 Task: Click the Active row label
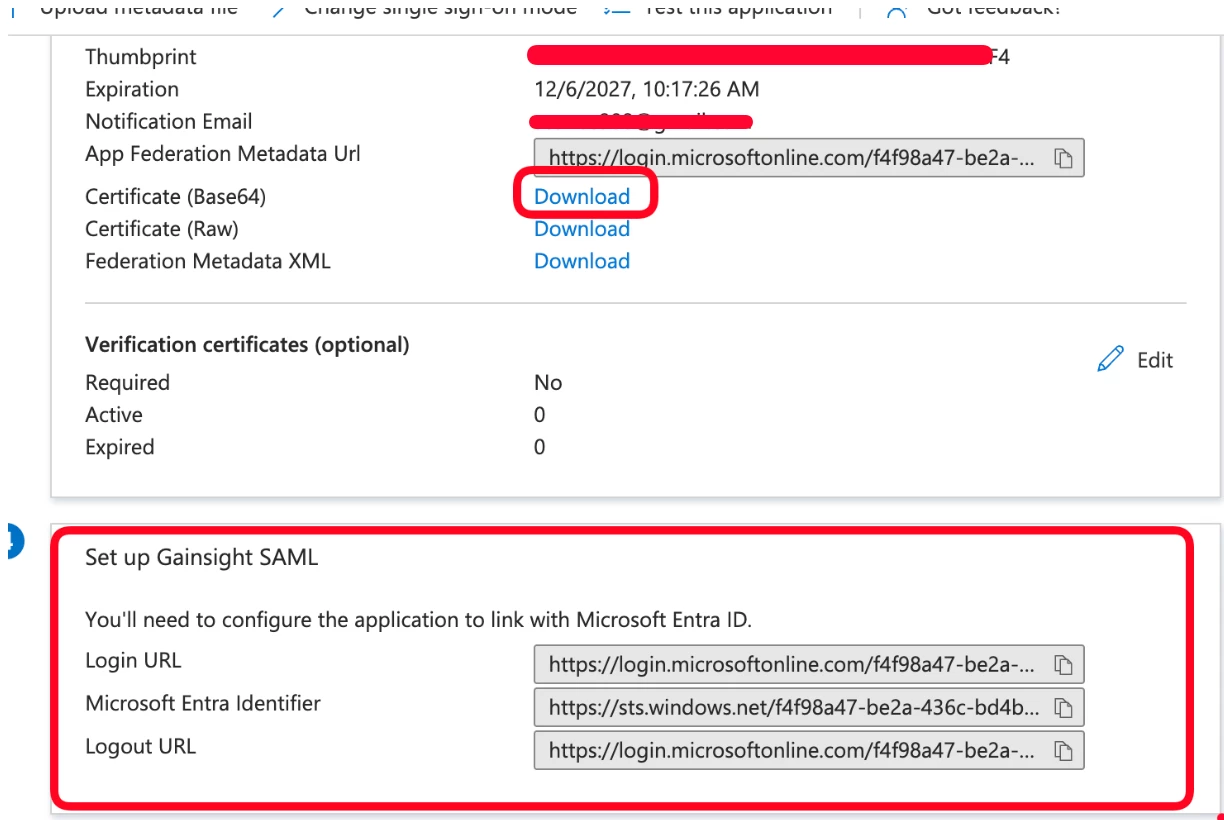(114, 415)
